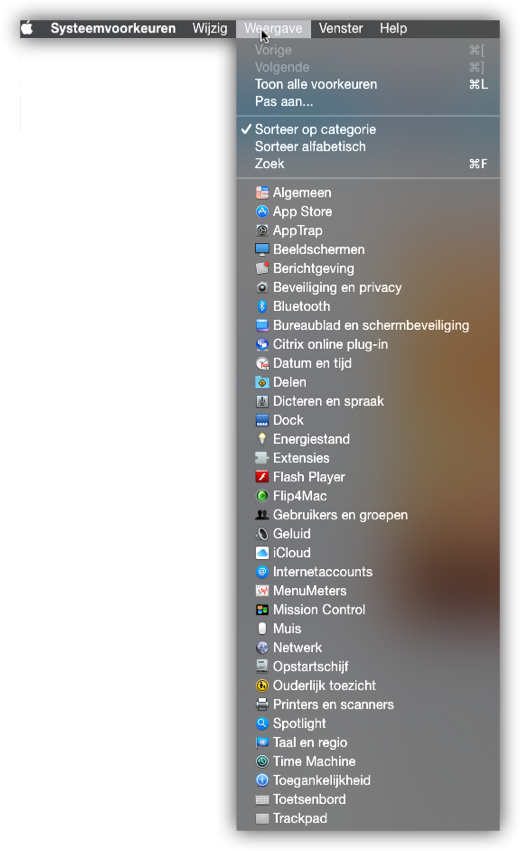The image size is (520, 851).
Task: Click the Muis mouse icon
Action: click(262, 628)
